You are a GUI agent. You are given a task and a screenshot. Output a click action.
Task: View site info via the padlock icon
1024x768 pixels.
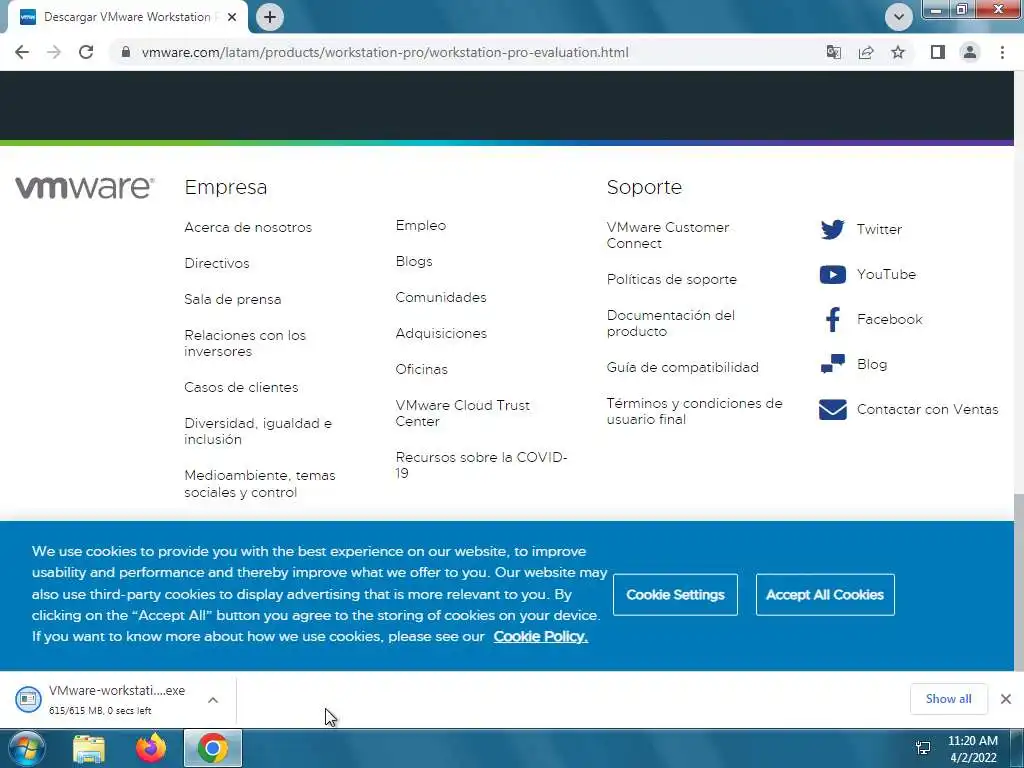(125, 52)
